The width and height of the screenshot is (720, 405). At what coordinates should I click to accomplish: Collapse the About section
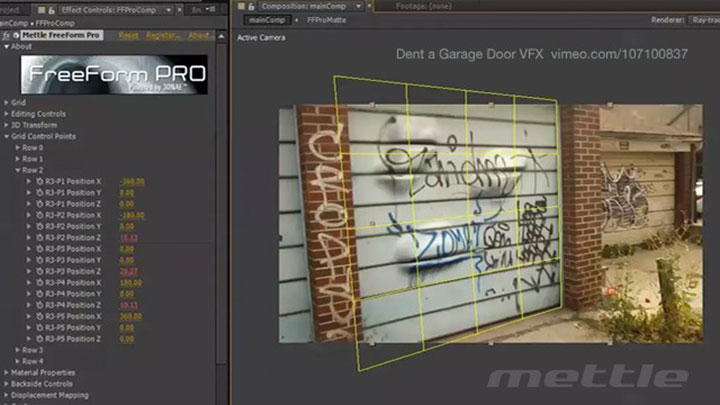6,46
